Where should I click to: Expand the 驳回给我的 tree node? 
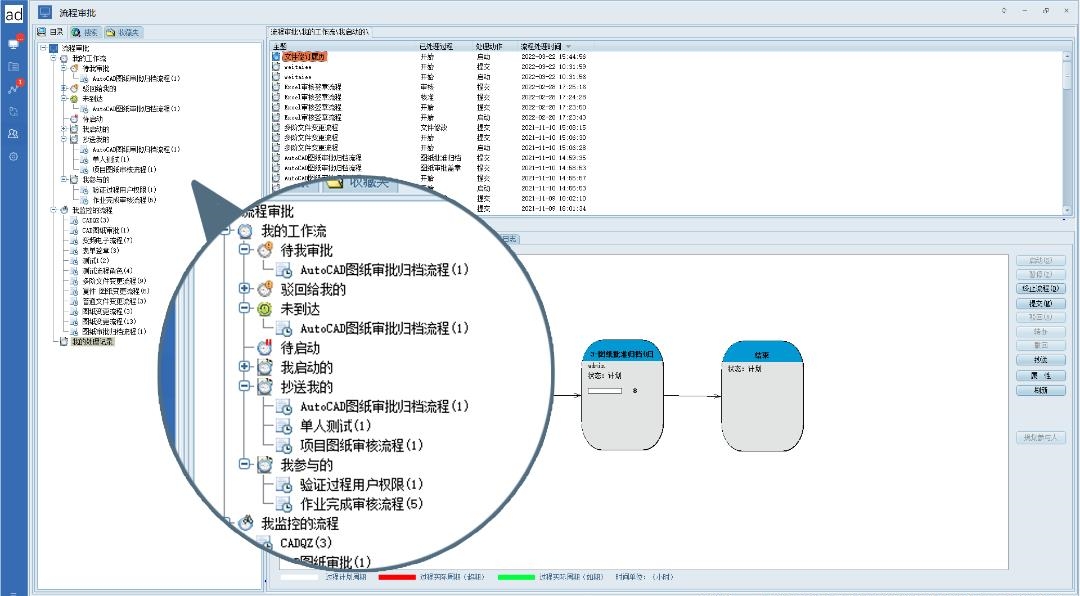coord(63,88)
